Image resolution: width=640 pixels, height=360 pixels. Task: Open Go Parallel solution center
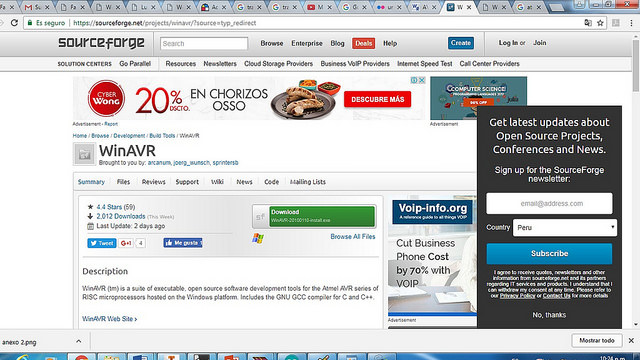[135, 64]
